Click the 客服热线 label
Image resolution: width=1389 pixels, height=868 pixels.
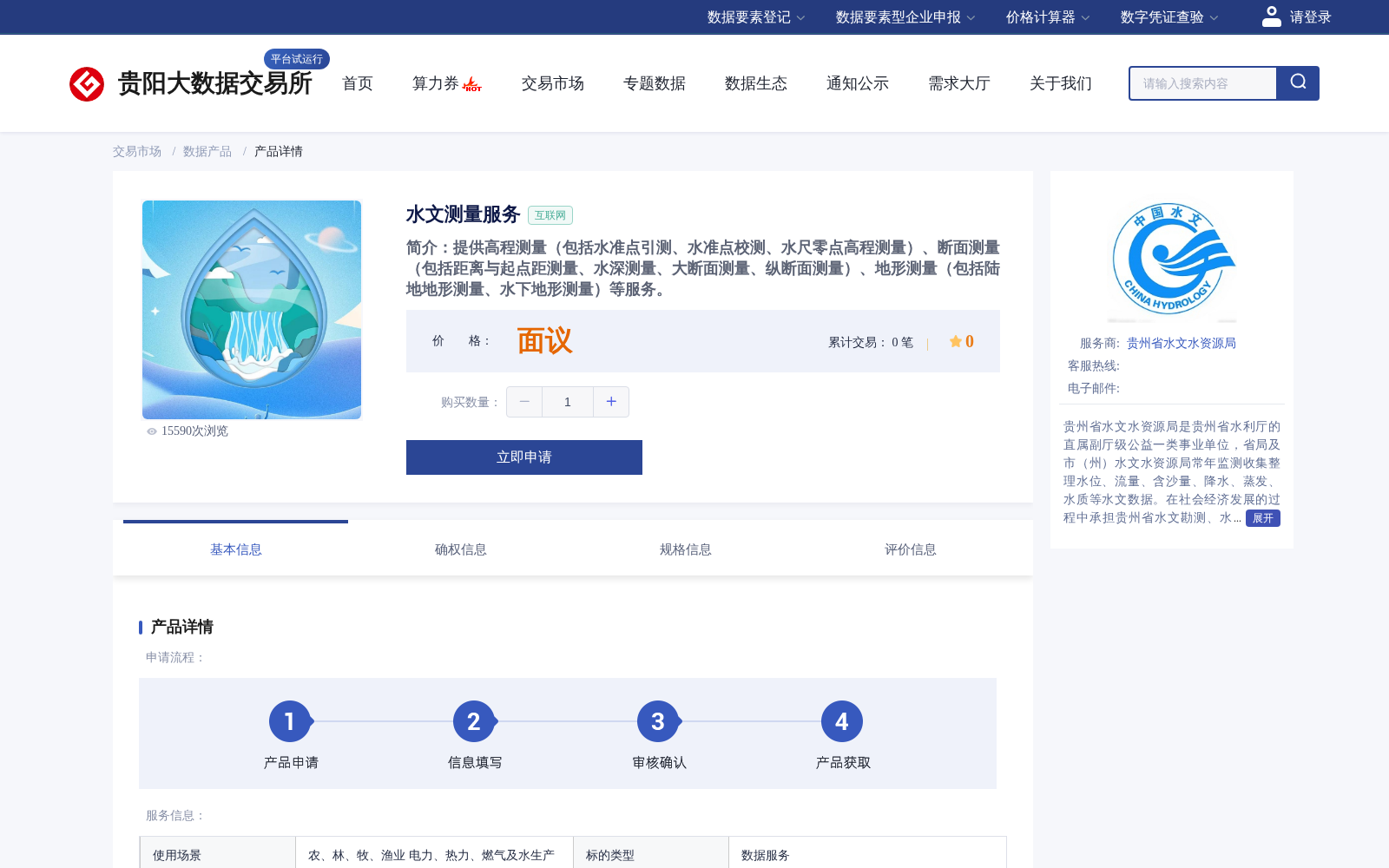1094,366
